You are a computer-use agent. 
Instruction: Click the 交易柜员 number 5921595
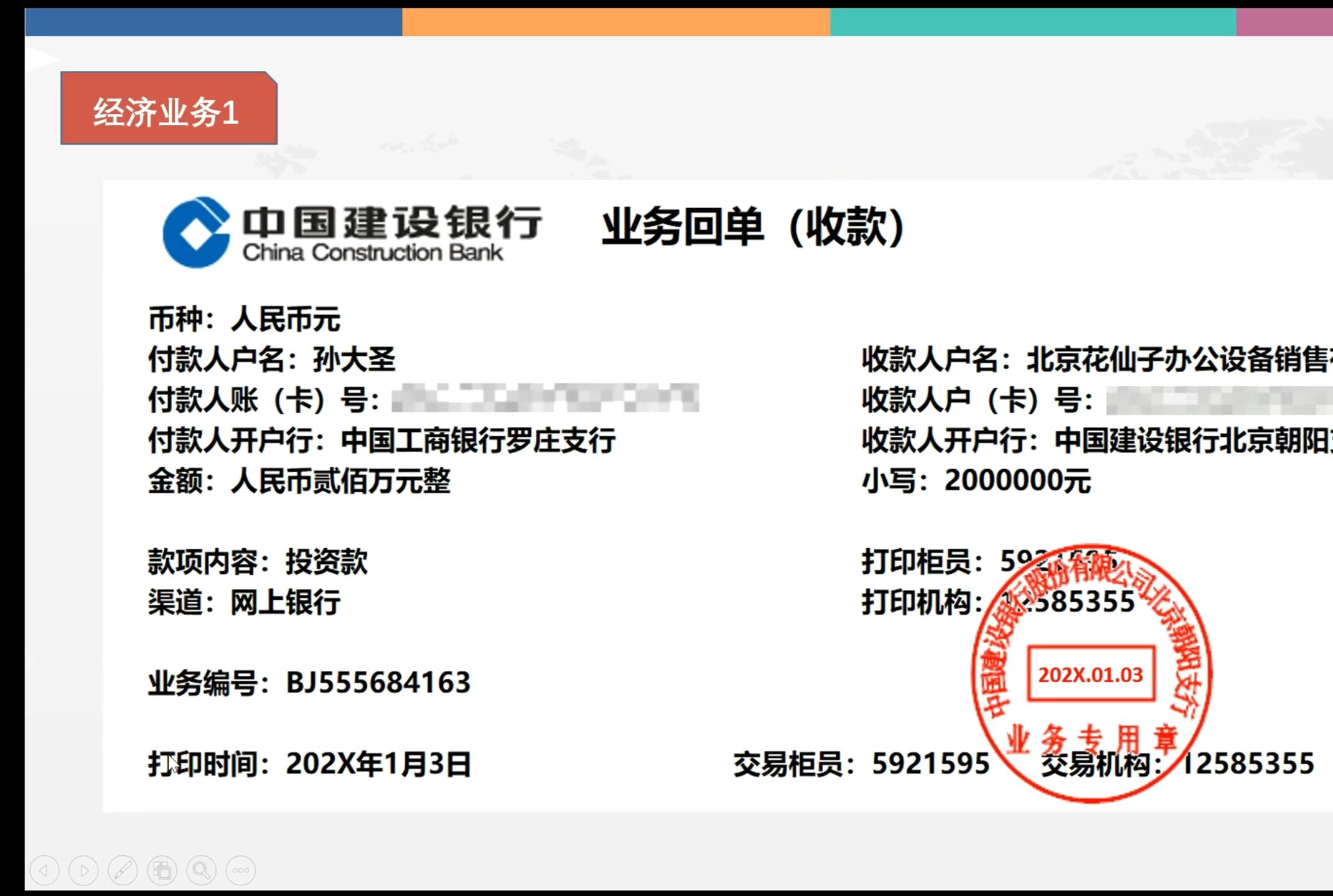click(930, 763)
